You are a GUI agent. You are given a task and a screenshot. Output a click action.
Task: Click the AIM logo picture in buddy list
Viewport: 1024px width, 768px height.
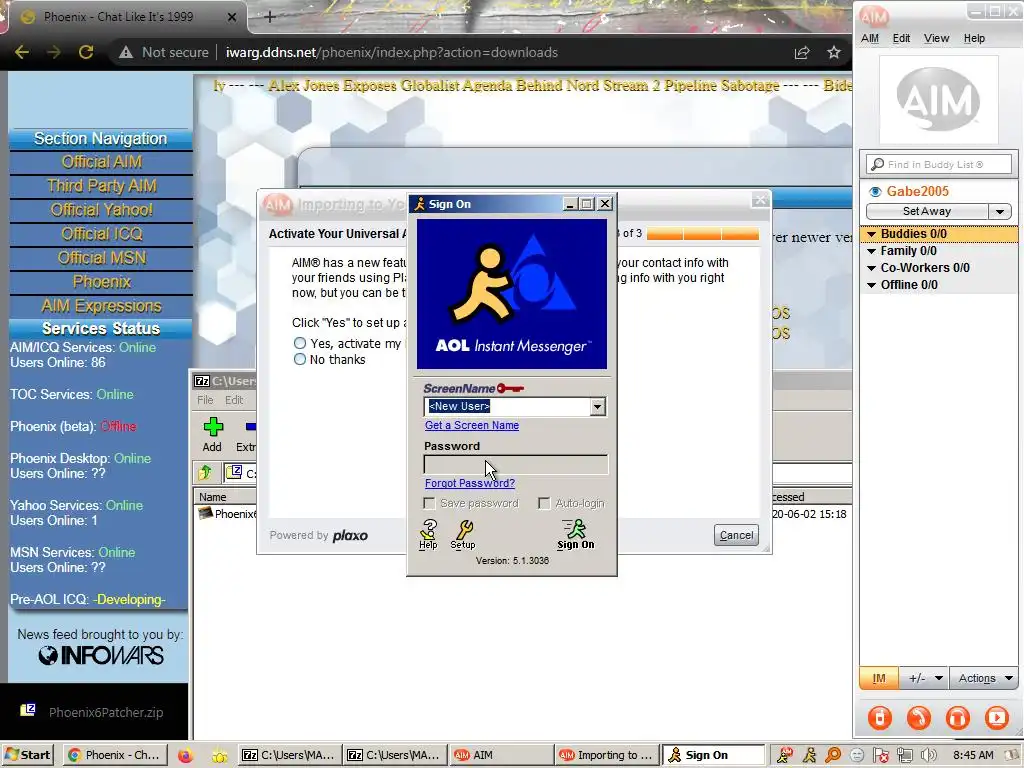938,100
